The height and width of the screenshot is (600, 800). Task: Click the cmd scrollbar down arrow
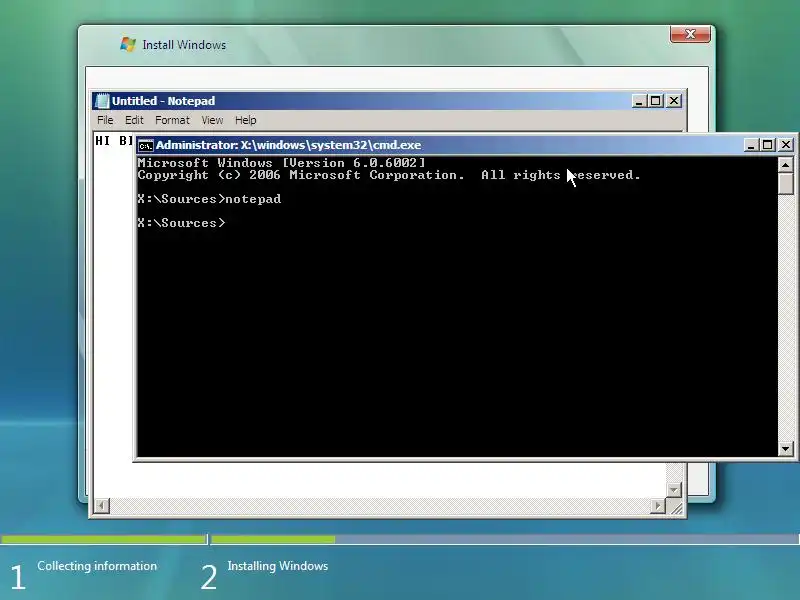(785, 449)
